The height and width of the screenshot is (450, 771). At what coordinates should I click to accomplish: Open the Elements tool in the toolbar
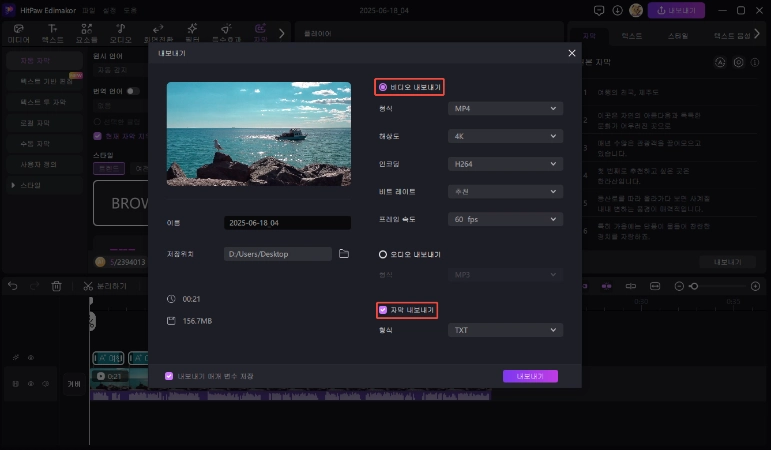pyautogui.click(x=87, y=33)
